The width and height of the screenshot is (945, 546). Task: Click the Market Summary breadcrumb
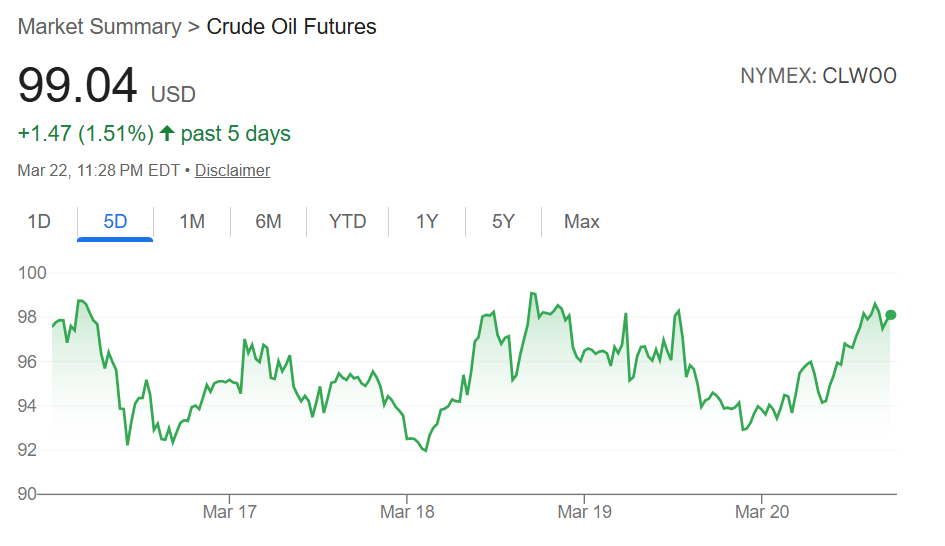coord(98,27)
